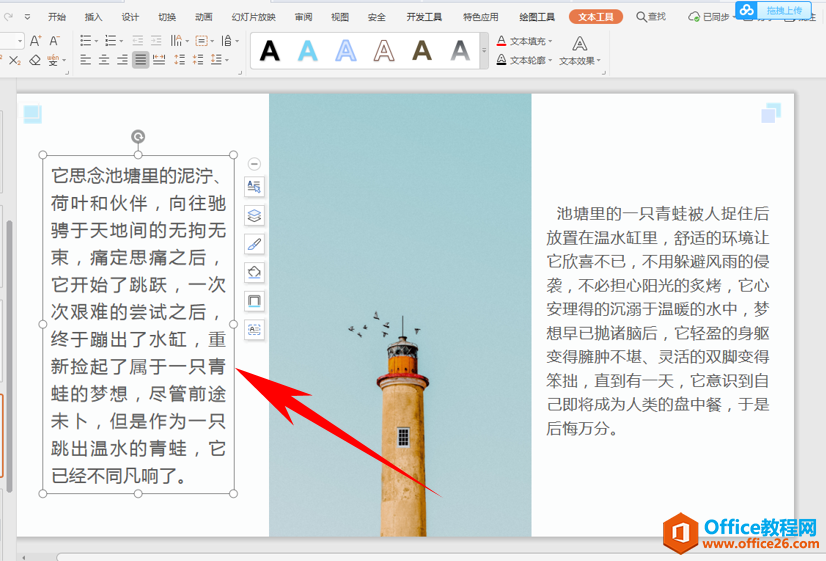Click the 拖拽上传 button
Image resolution: width=826 pixels, height=561 pixels.
coord(782,10)
